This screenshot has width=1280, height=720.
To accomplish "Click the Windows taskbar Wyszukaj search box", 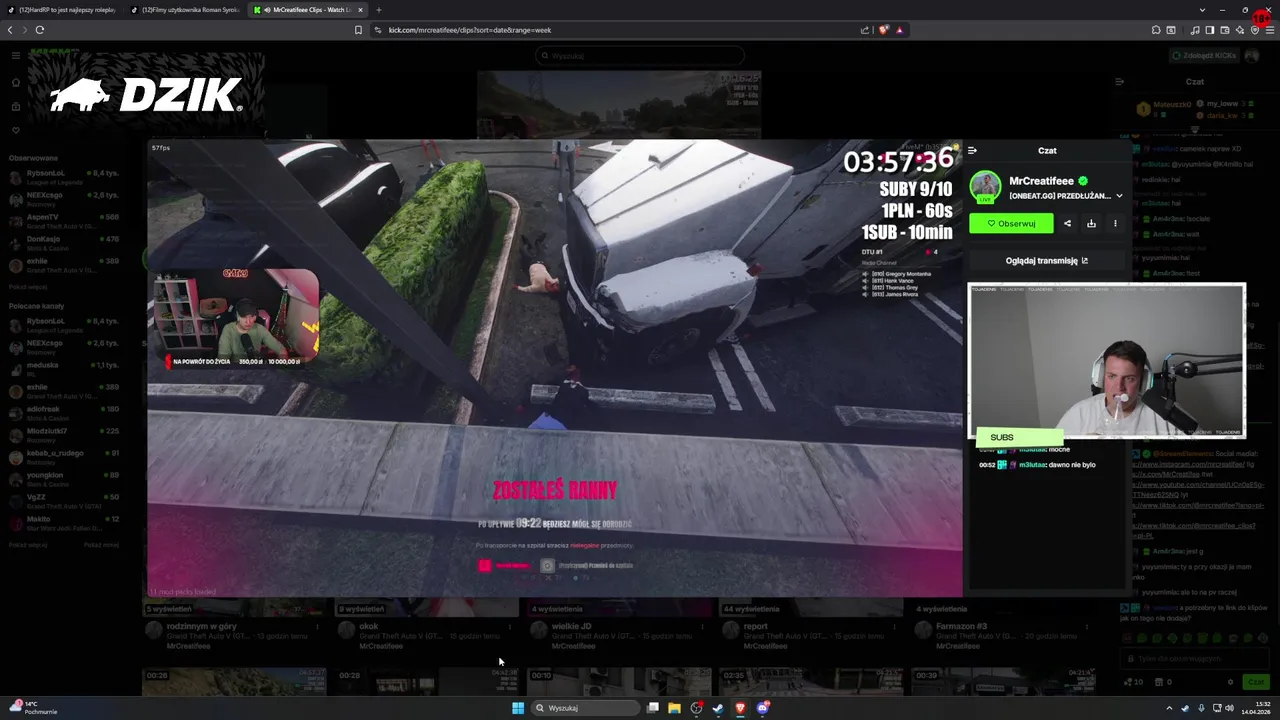I will coord(586,708).
